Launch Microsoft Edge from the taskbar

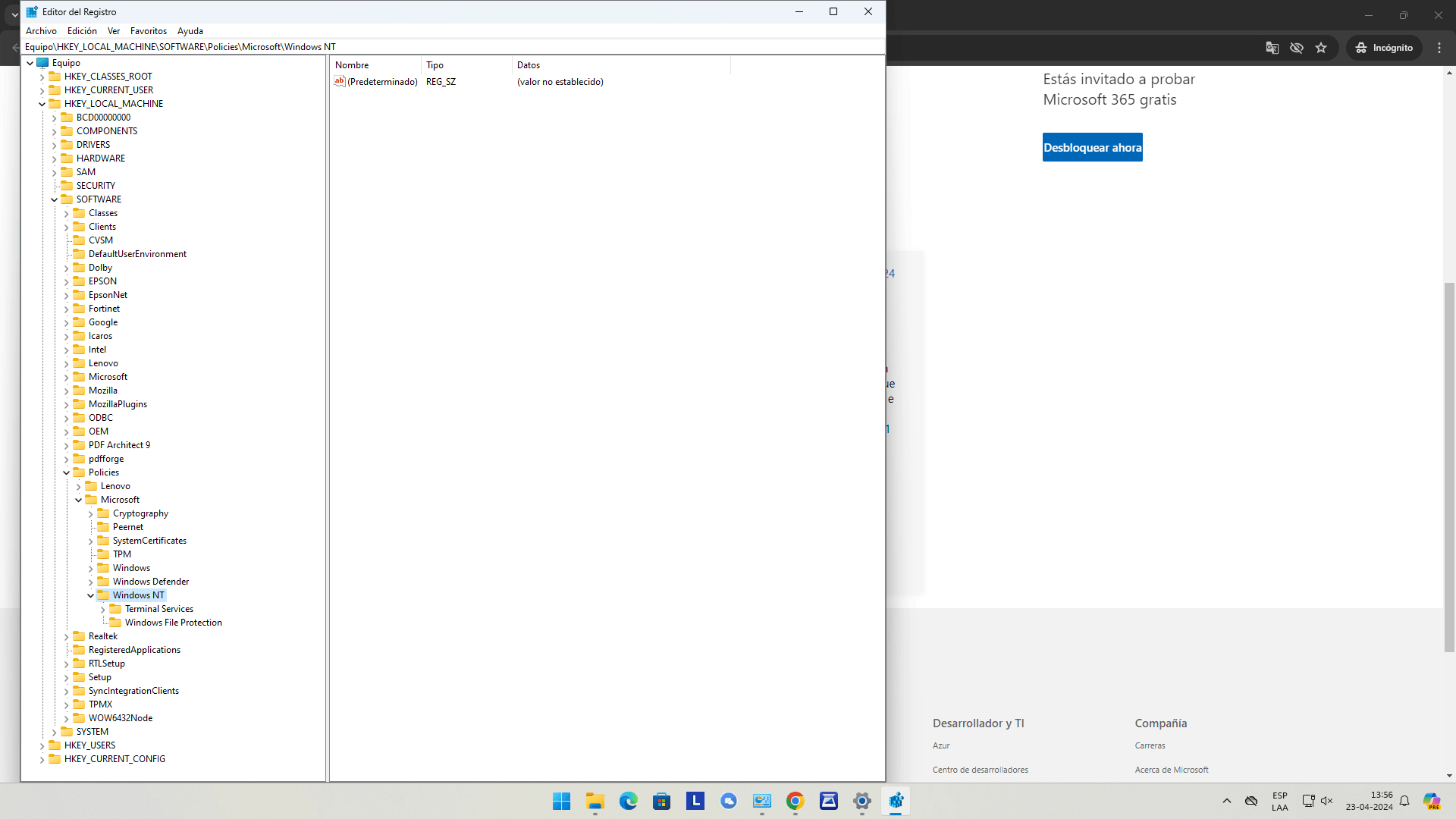click(x=628, y=801)
